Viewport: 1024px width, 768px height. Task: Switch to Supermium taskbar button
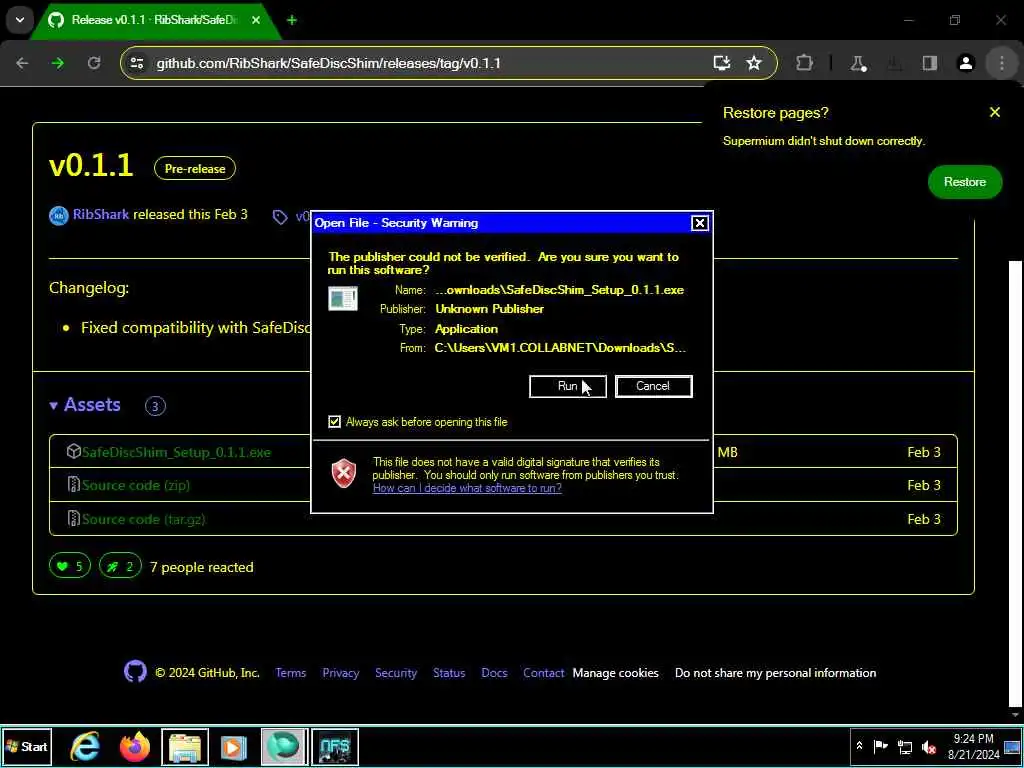[x=283, y=746]
